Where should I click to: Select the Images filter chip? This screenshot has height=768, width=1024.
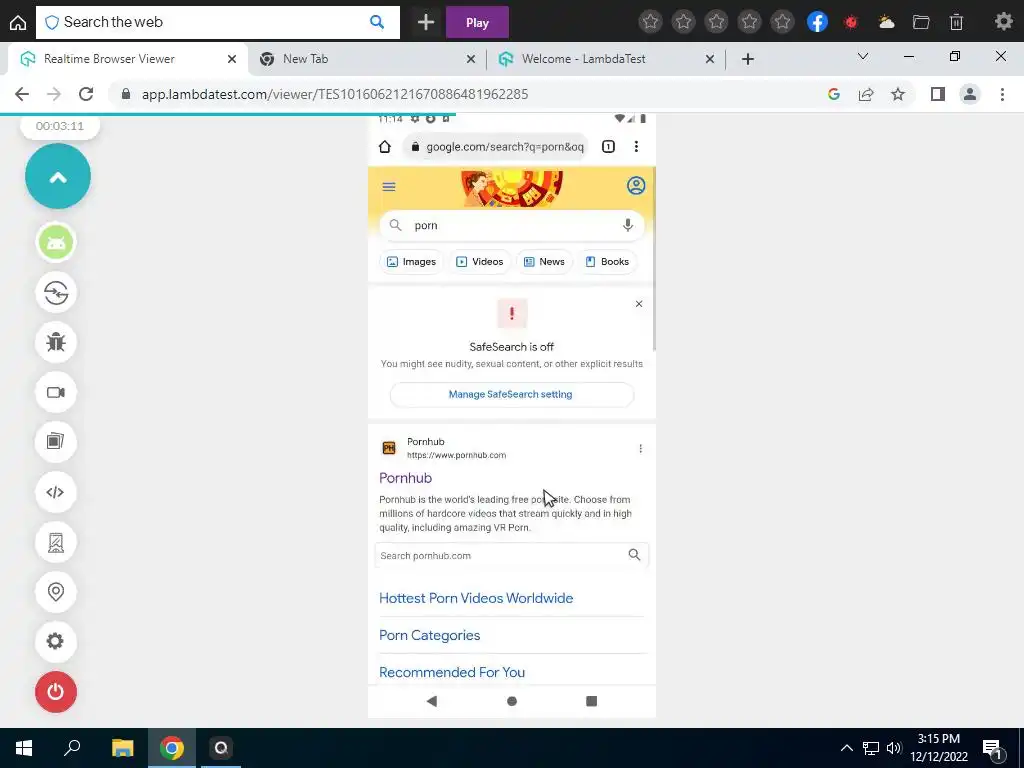pyautogui.click(x=411, y=262)
